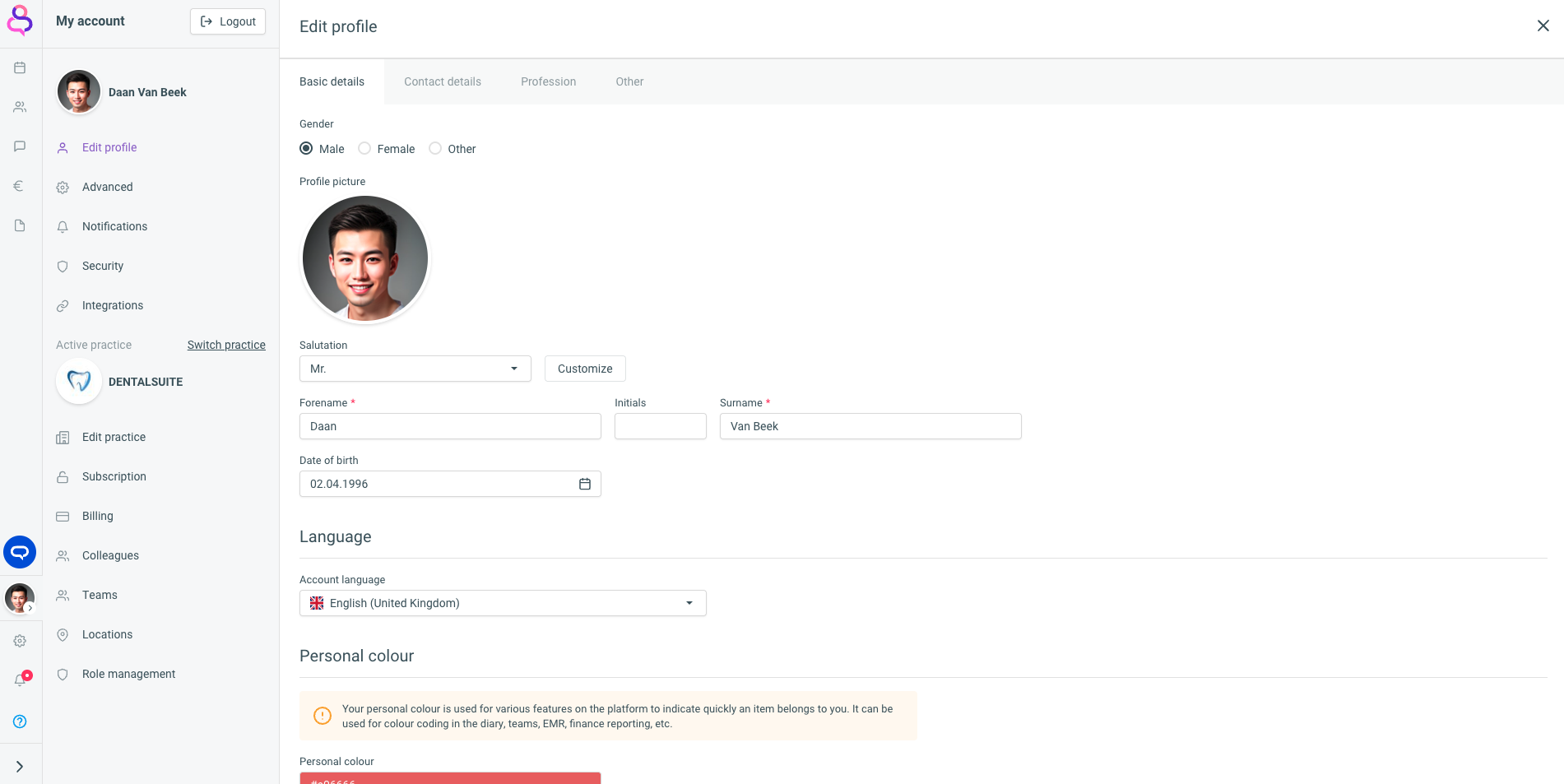The image size is (1564, 784).
Task: Click the red personal colour swatch
Action: click(450, 777)
